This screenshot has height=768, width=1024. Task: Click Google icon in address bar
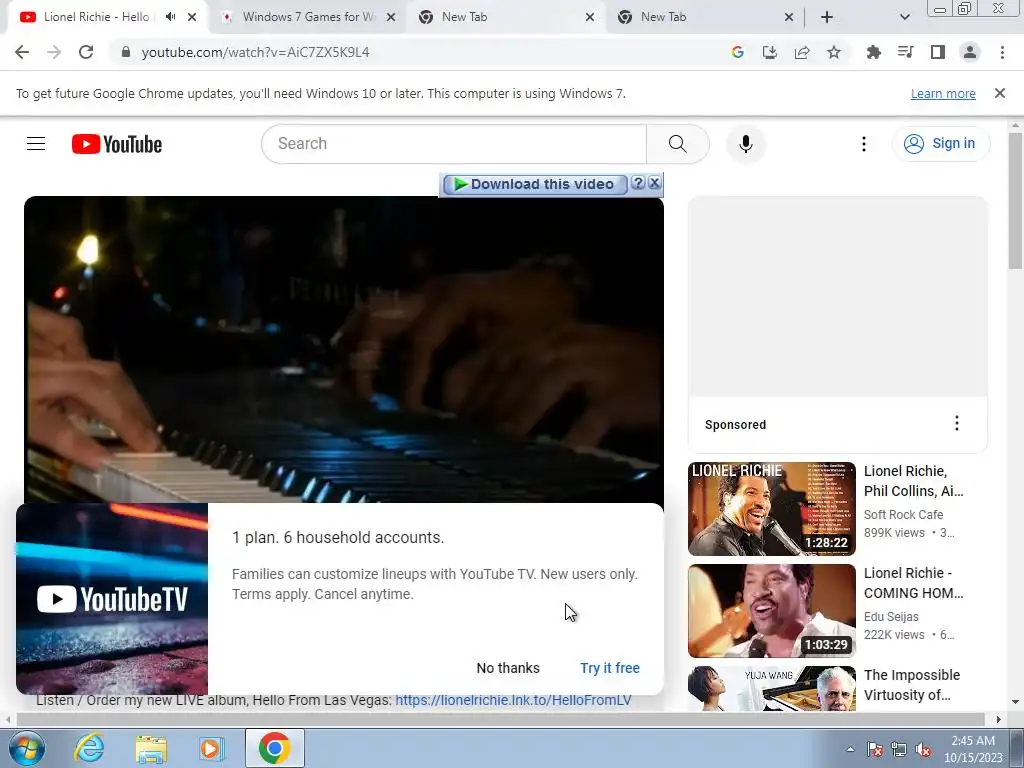coord(738,52)
